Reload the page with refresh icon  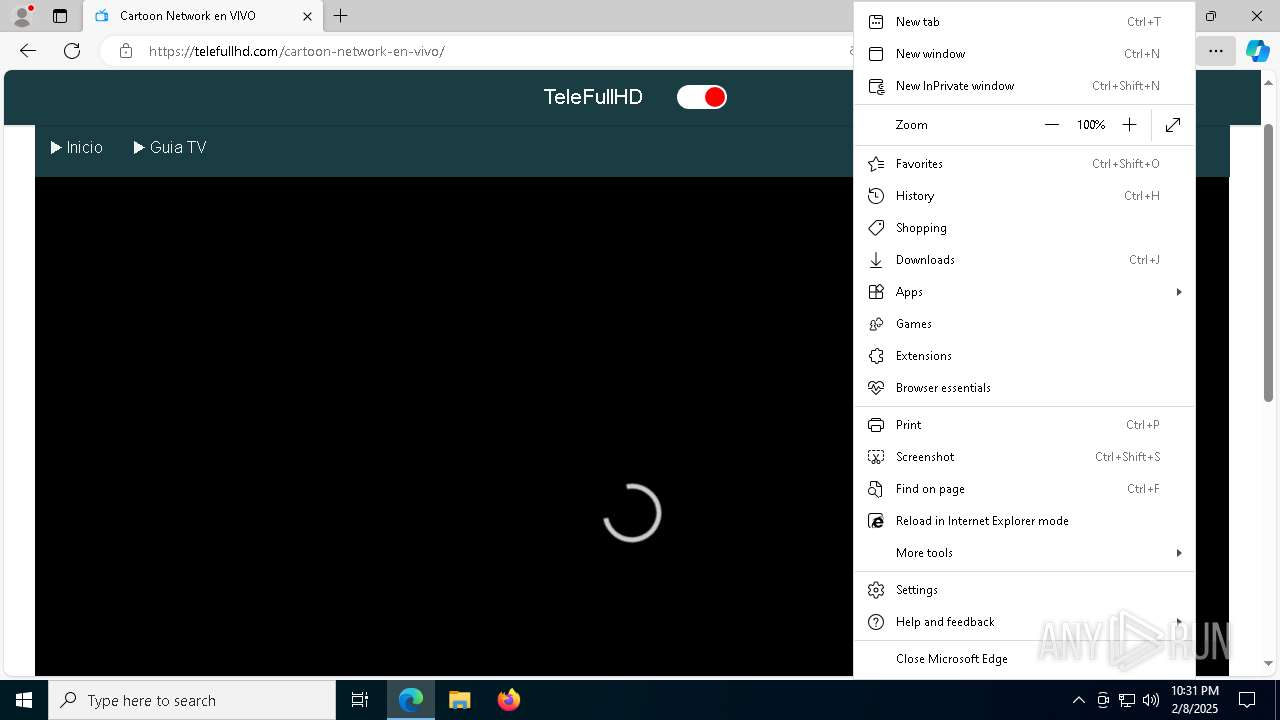tap(72, 51)
